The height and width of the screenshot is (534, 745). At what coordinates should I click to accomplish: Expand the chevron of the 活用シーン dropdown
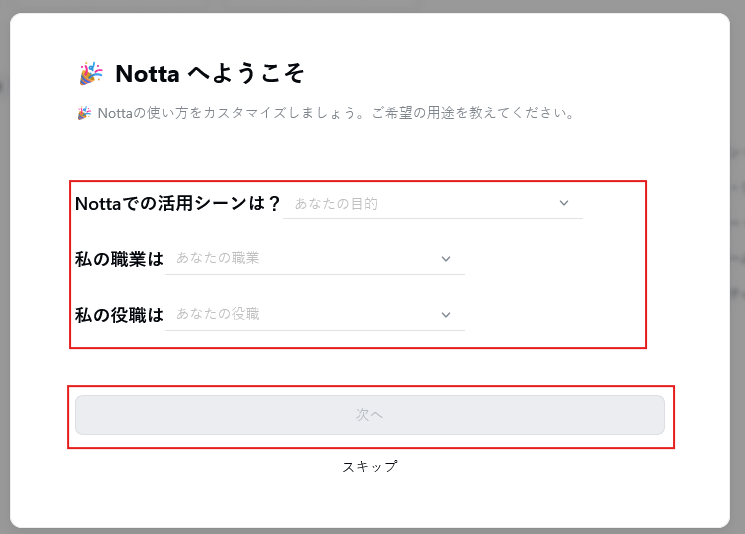click(x=564, y=203)
